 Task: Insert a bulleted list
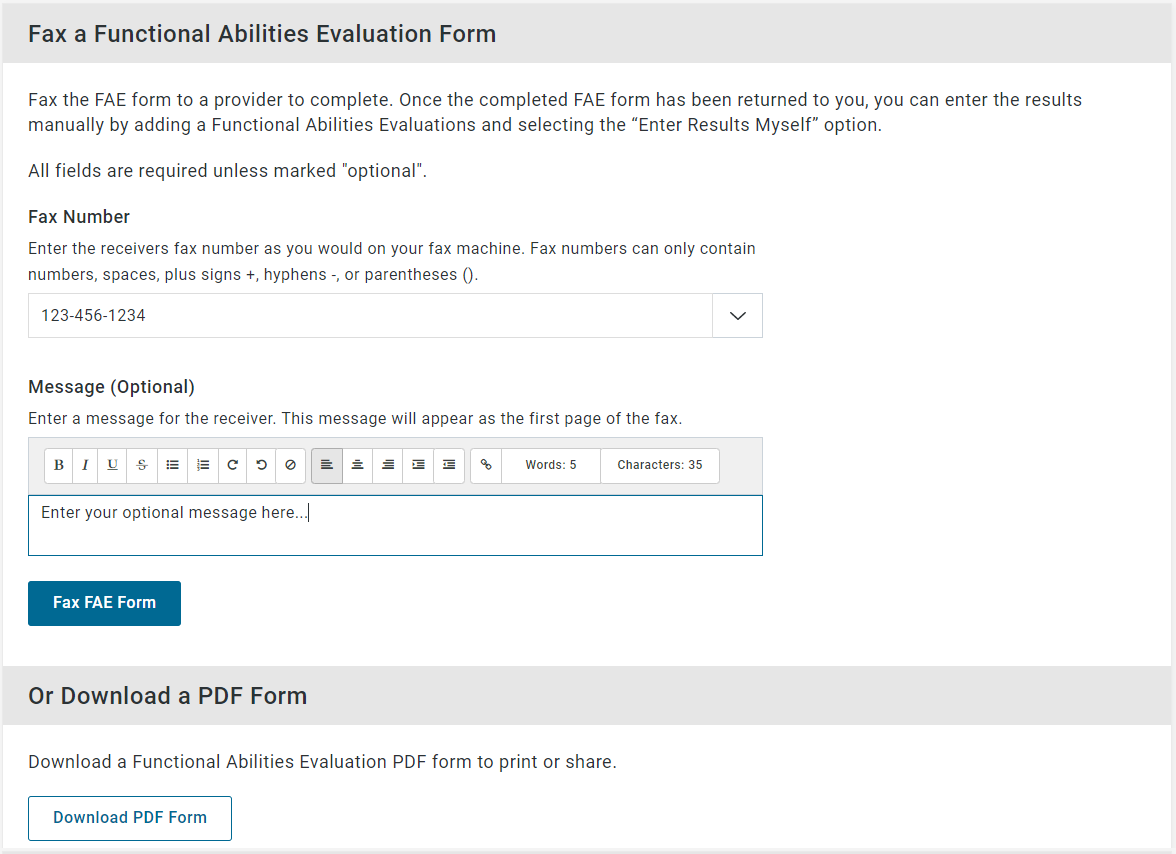point(172,465)
